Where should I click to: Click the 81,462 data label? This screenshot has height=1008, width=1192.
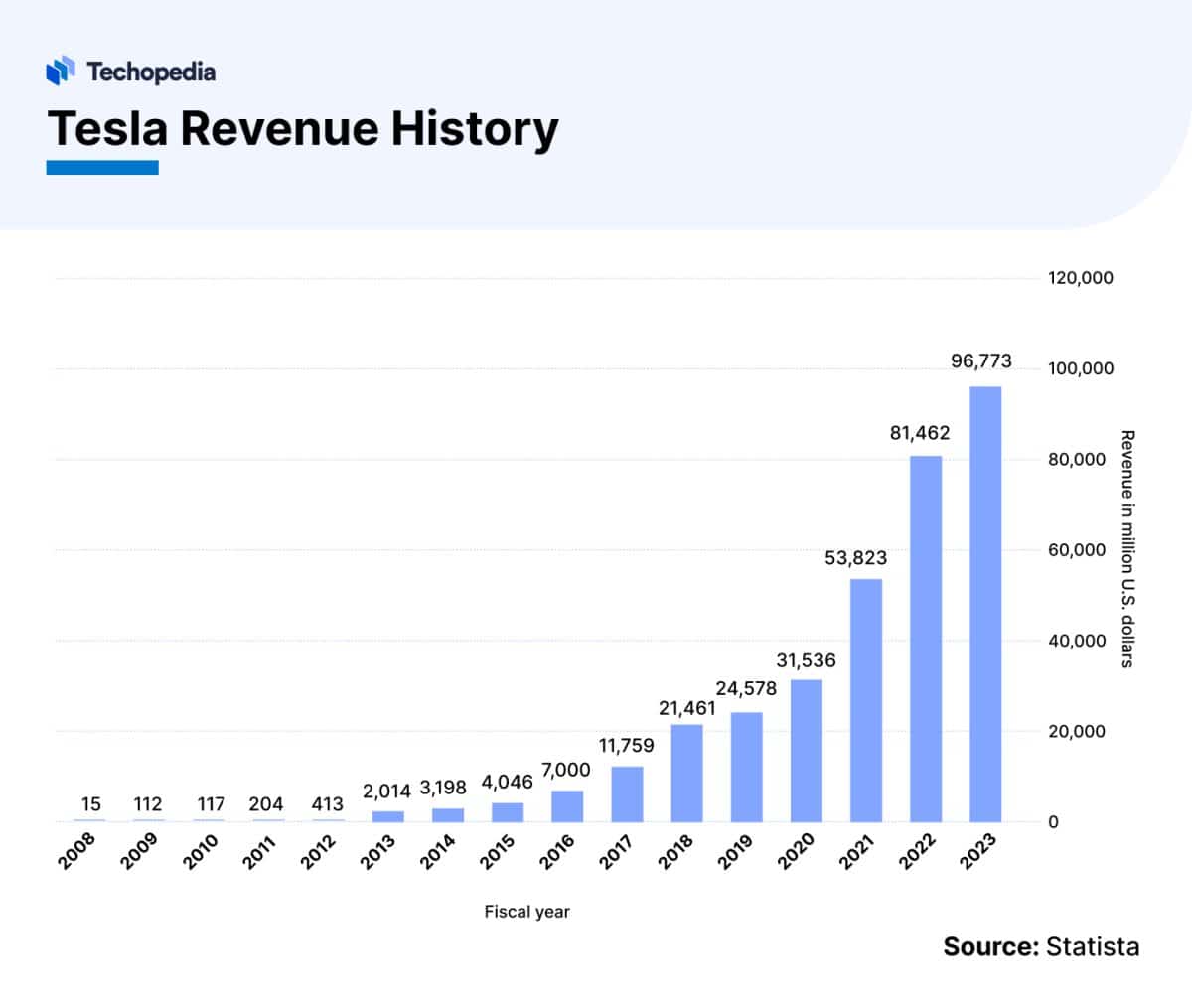coord(919,433)
